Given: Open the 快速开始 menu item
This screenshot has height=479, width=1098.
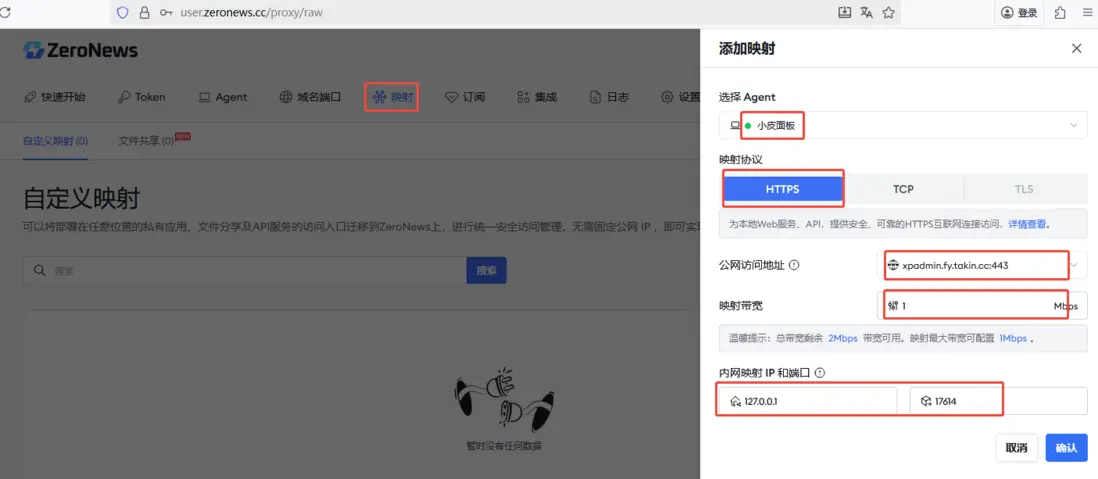Looking at the screenshot, I should click(55, 97).
